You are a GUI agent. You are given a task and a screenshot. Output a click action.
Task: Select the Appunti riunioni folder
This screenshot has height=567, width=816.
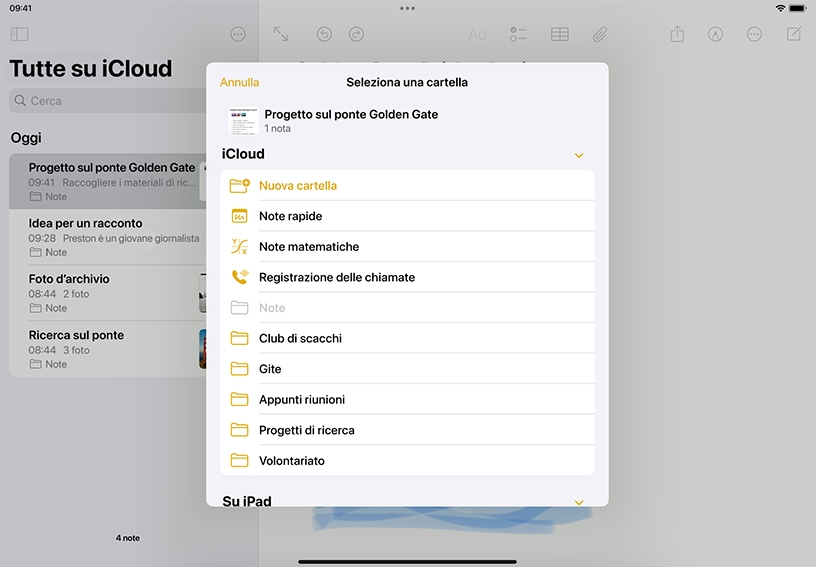point(407,400)
